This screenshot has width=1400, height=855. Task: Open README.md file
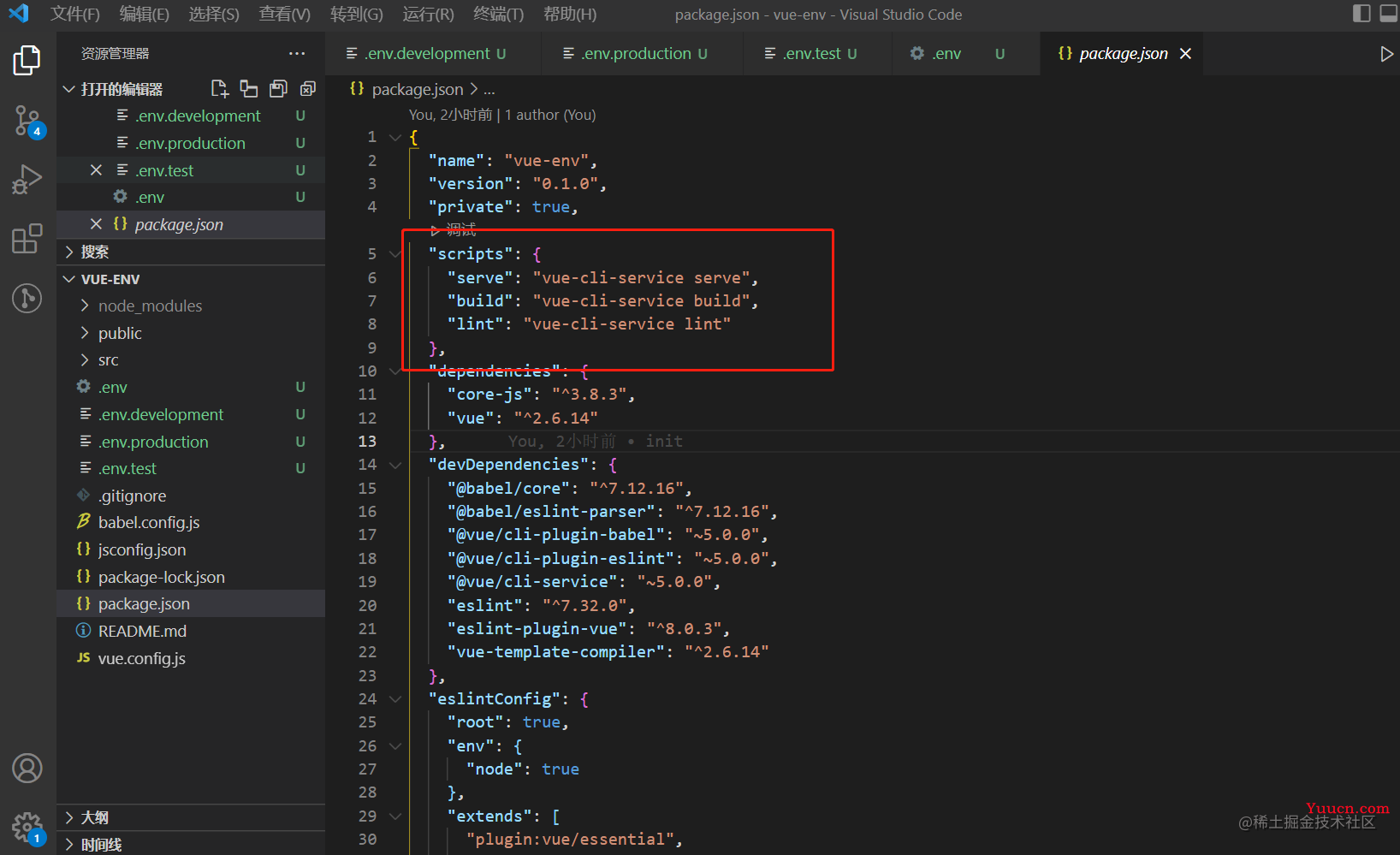click(191, 631)
